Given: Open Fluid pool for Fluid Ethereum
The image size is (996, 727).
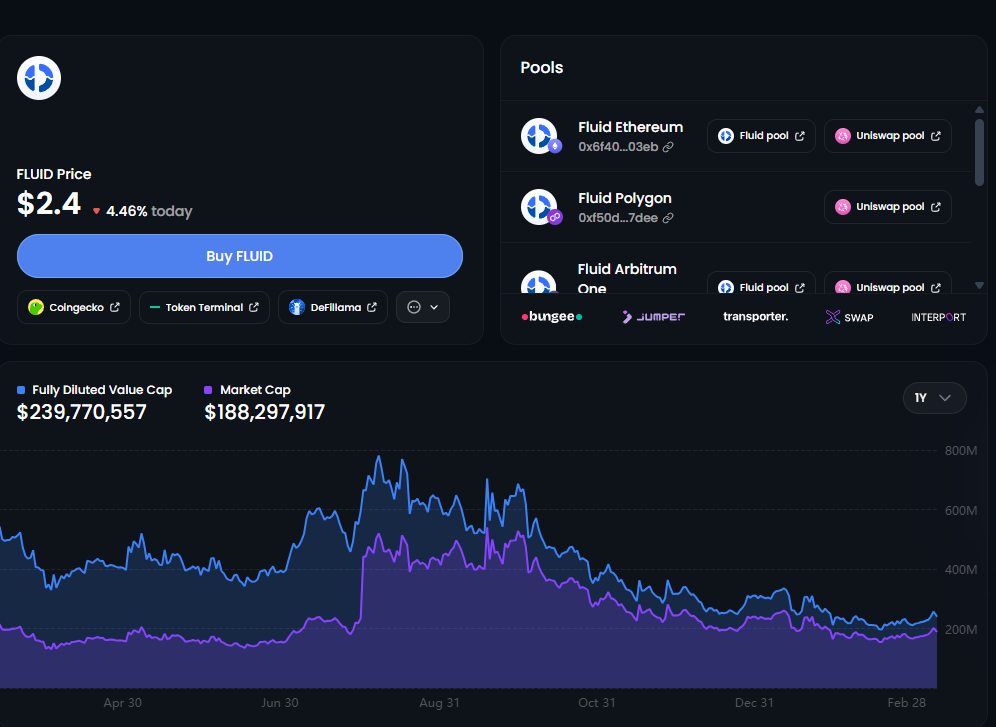Looking at the screenshot, I should pos(761,136).
